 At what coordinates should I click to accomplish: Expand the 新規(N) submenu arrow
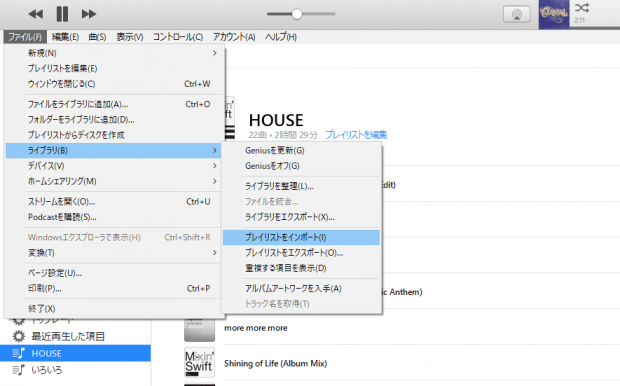click(215, 53)
